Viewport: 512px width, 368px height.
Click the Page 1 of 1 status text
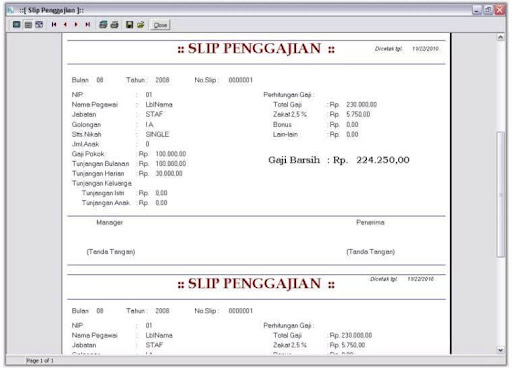(x=40, y=361)
